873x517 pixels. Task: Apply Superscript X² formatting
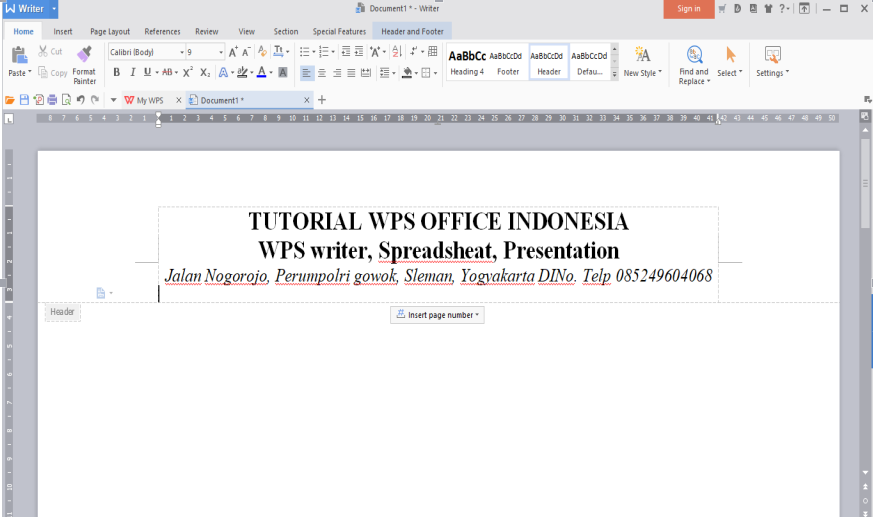click(188, 72)
